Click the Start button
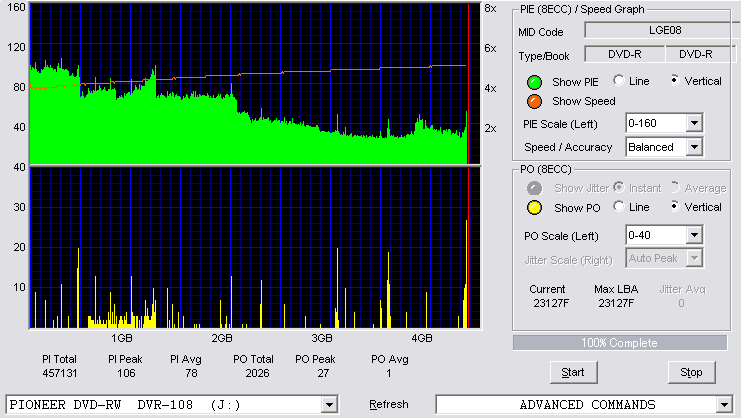The image size is (741, 418). (573, 372)
